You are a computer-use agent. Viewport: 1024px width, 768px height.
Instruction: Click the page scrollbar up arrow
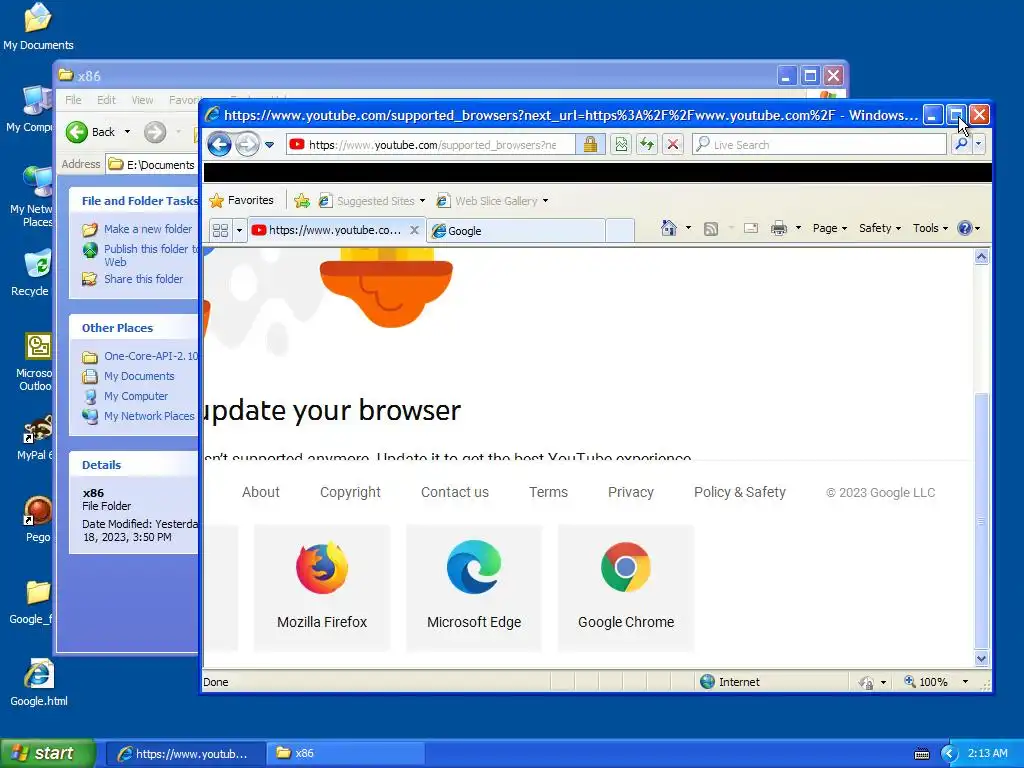tap(981, 257)
